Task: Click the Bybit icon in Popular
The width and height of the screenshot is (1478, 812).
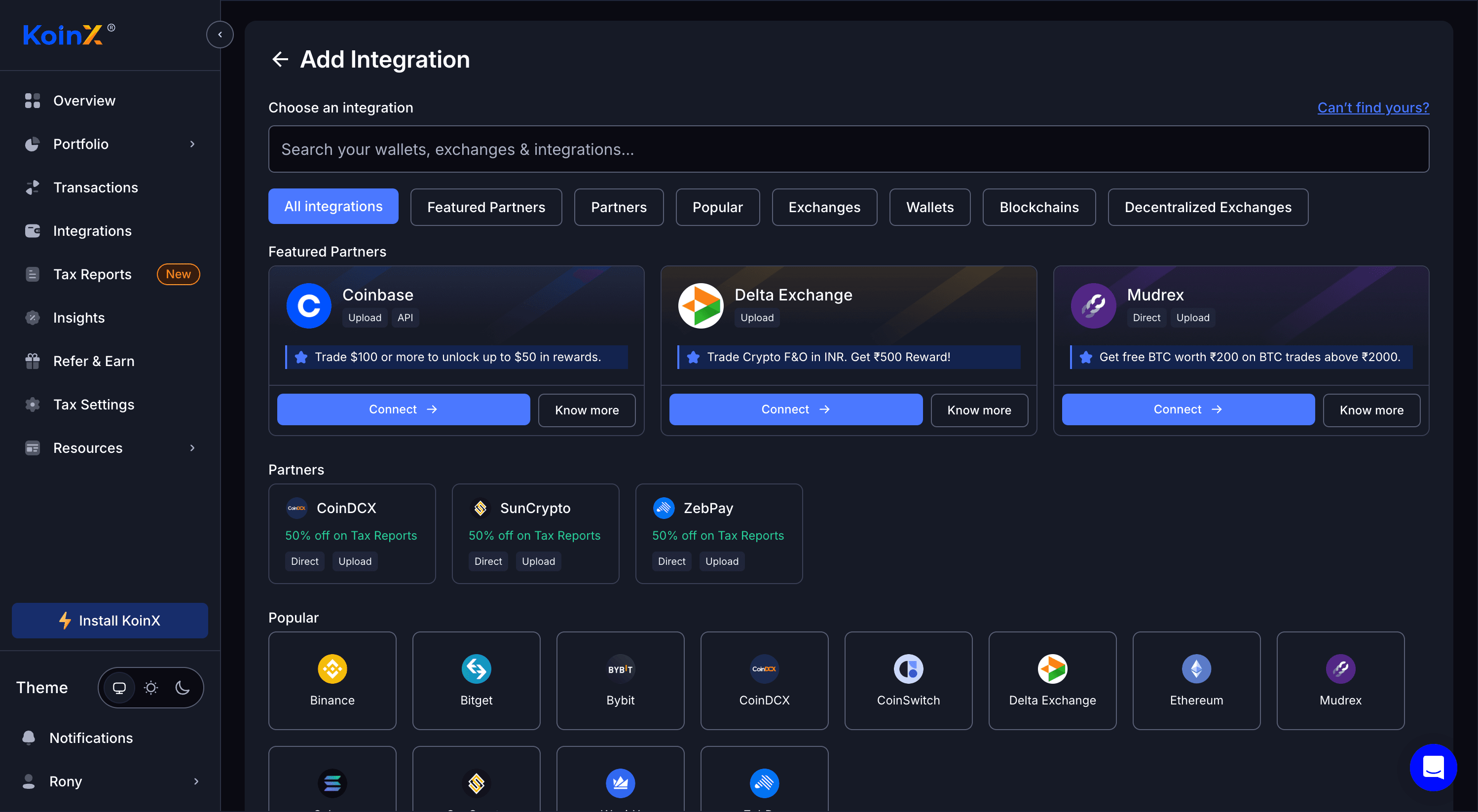Action: [x=620, y=668]
